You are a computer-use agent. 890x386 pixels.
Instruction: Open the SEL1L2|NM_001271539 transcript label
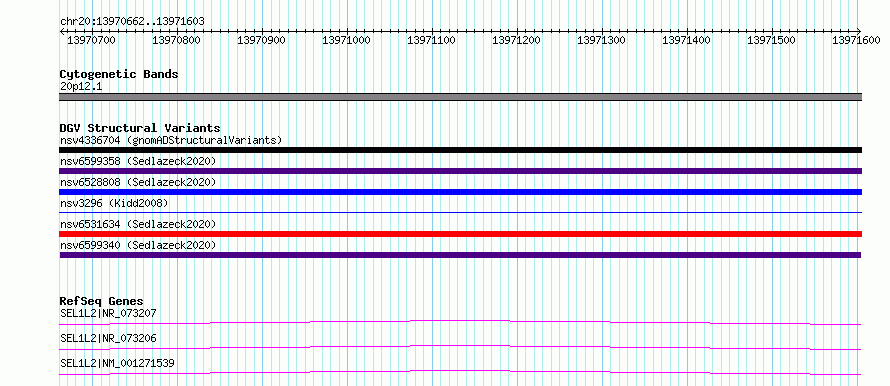pos(117,363)
